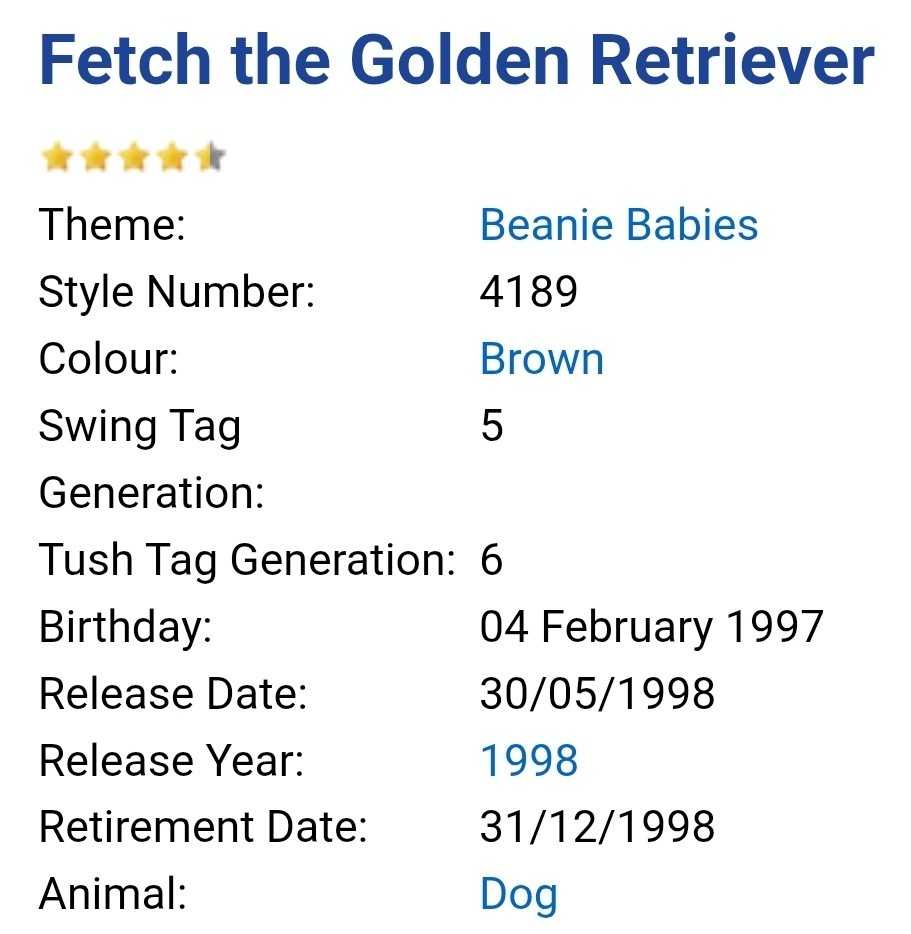
Task: Click the Theme field label
Action: 112,225
